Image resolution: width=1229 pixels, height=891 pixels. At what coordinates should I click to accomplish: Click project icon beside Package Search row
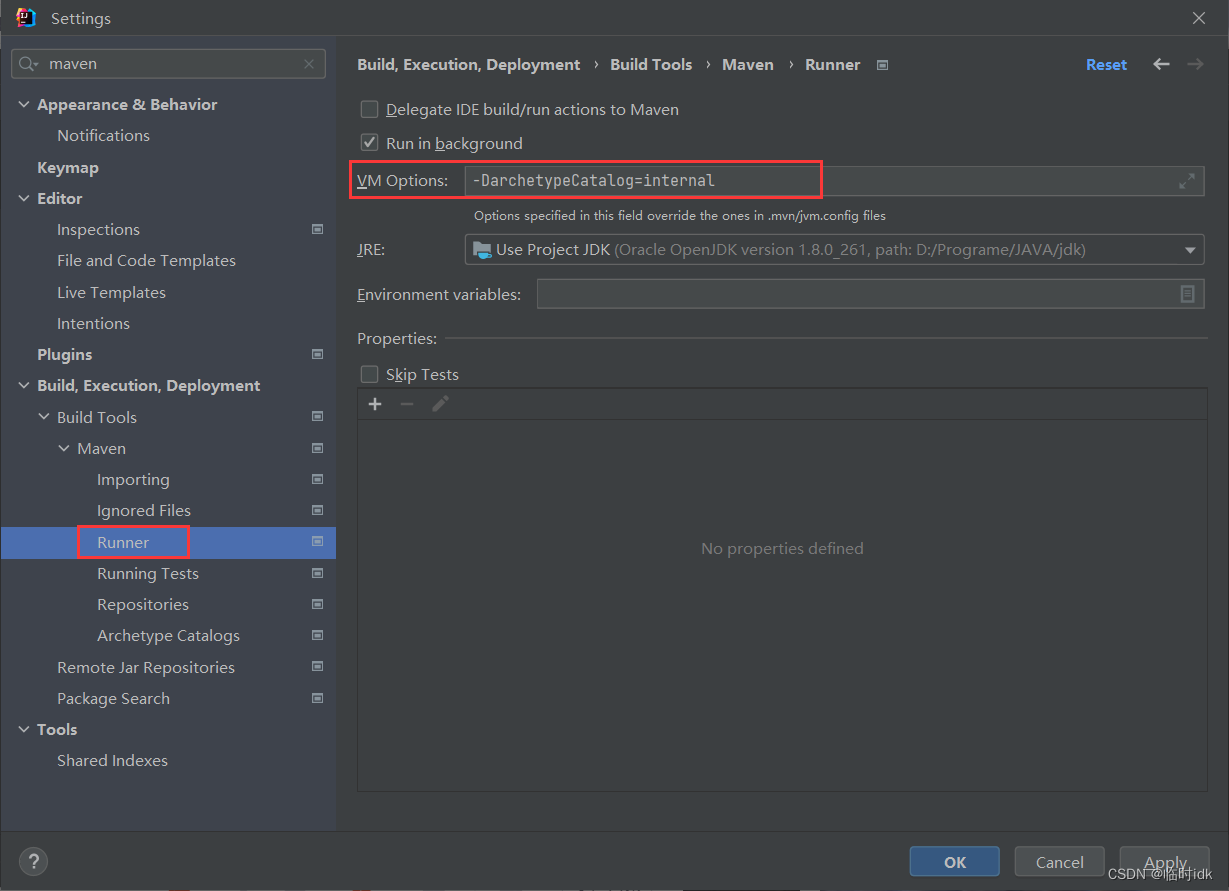coord(317,698)
